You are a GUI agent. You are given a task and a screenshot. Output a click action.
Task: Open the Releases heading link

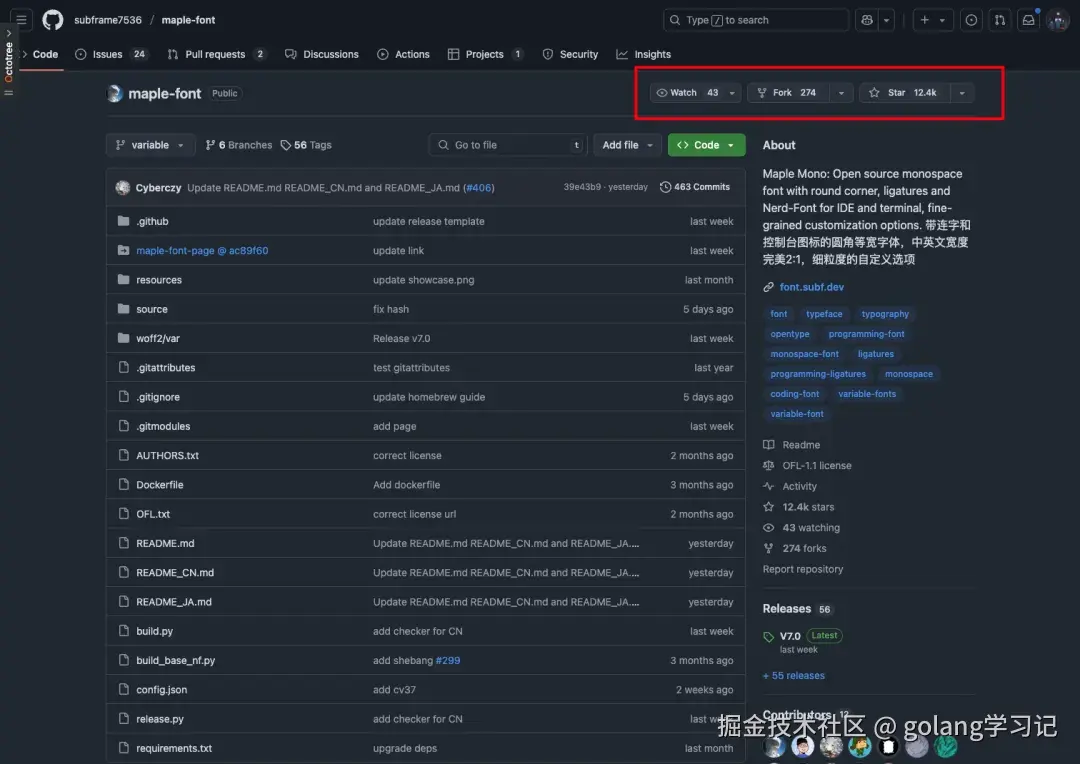[787, 608]
